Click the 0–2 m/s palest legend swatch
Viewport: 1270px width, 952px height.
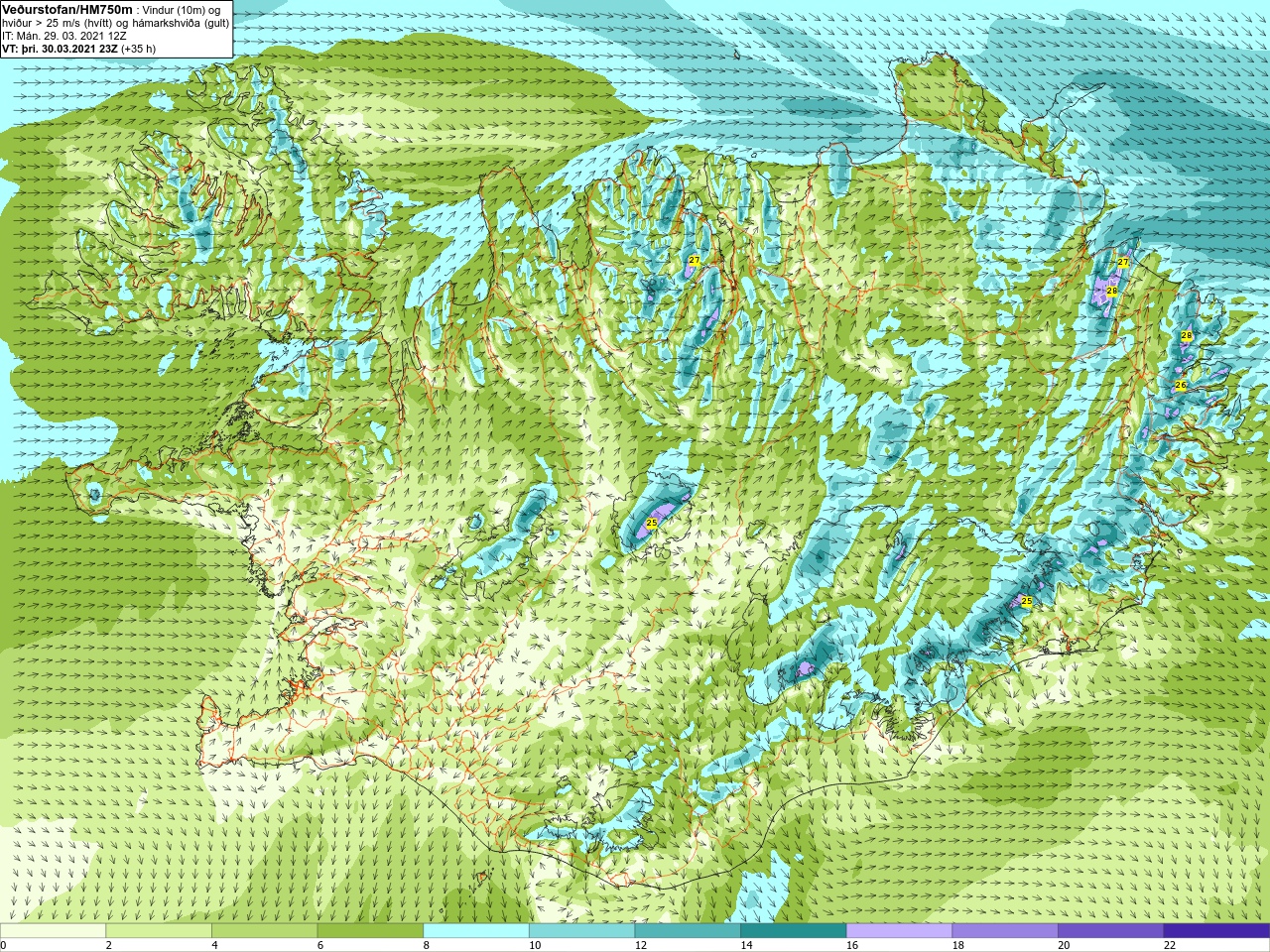pyautogui.click(x=53, y=931)
